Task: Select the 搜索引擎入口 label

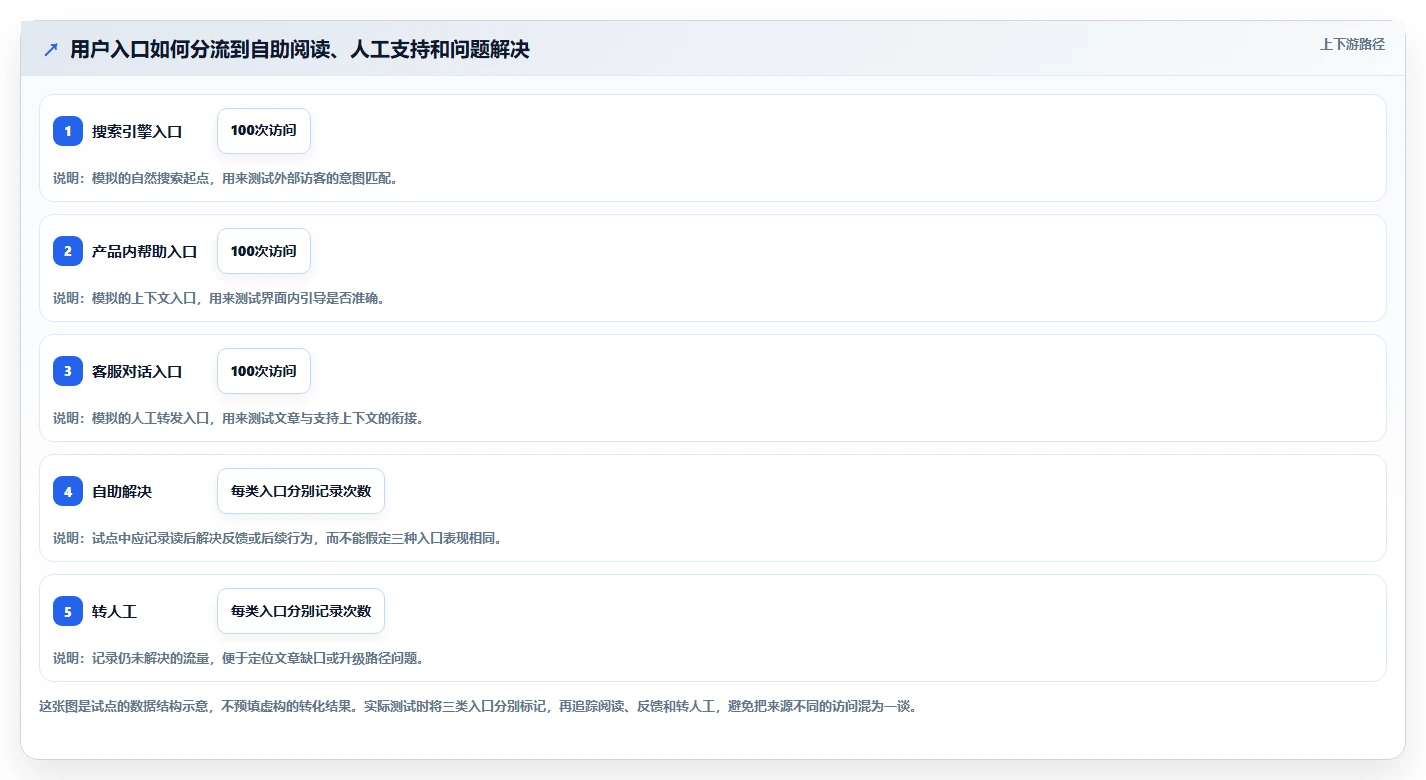Action: pos(137,131)
